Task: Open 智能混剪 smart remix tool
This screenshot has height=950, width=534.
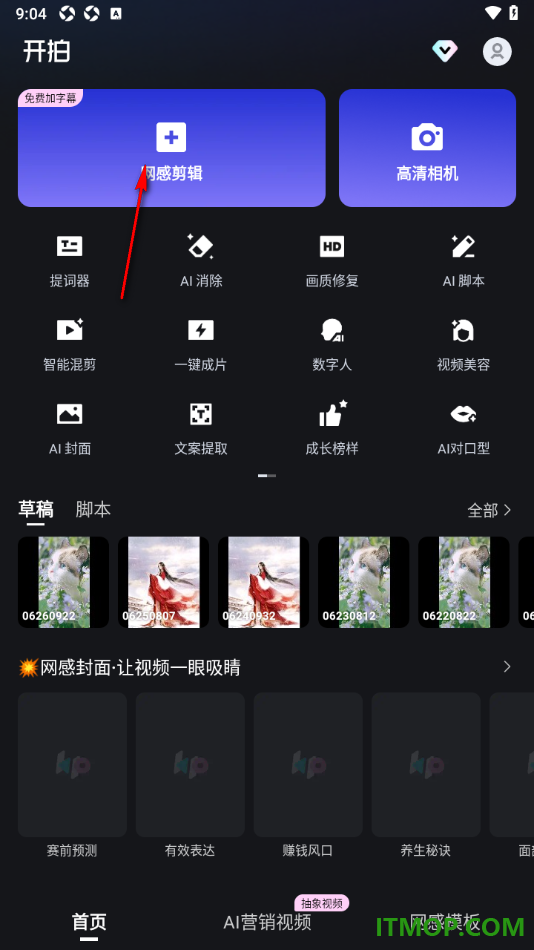Action: pyautogui.click(x=70, y=345)
